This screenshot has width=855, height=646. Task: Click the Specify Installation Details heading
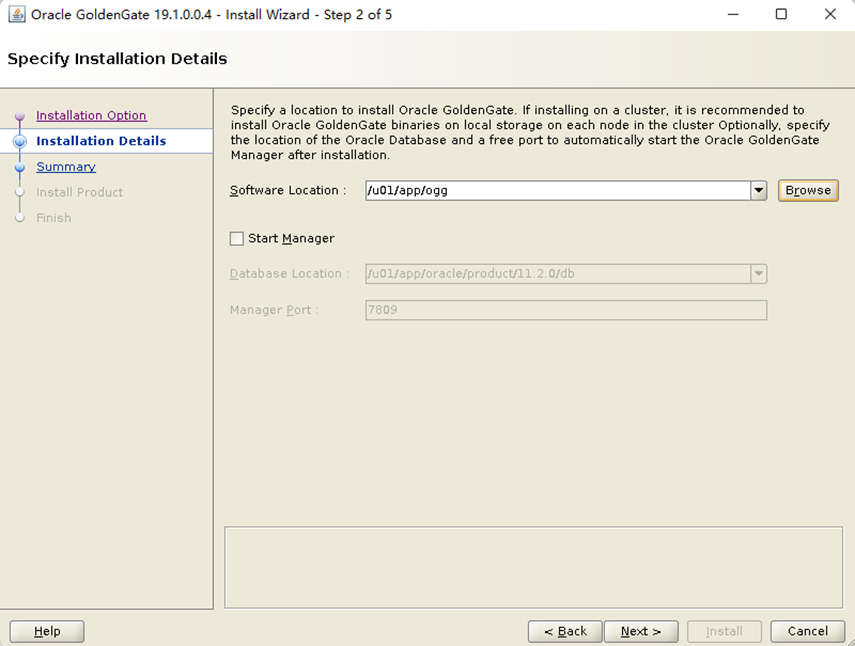117,59
